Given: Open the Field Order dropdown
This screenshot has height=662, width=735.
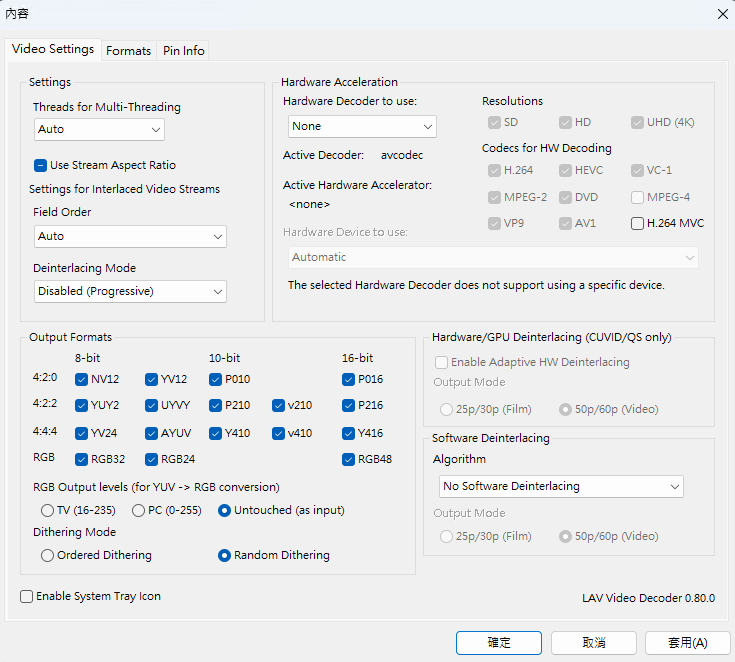Looking at the screenshot, I should click(129, 236).
